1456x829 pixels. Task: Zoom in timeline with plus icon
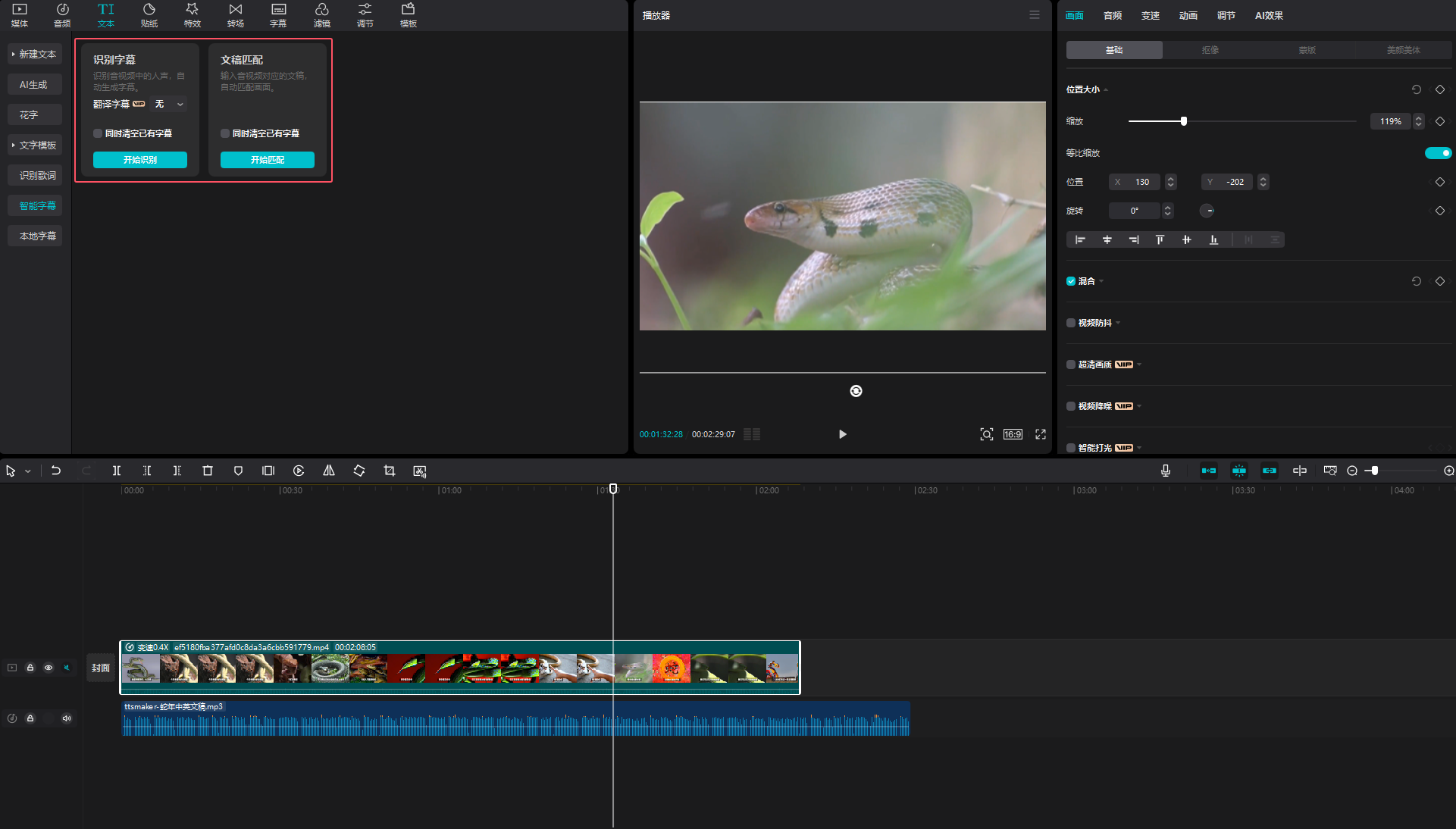pos(1449,471)
